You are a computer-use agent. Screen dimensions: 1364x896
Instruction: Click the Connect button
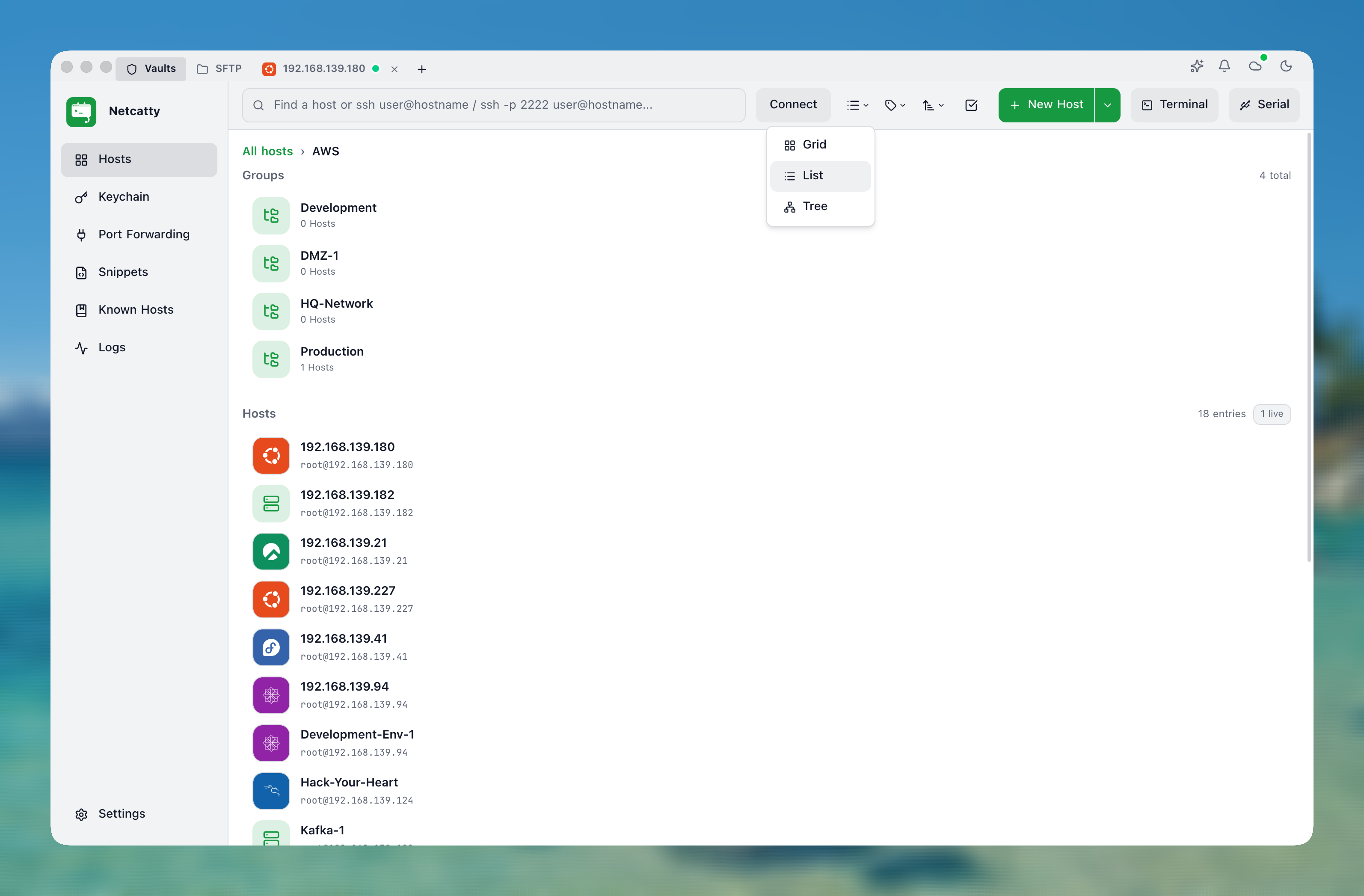tap(793, 105)
